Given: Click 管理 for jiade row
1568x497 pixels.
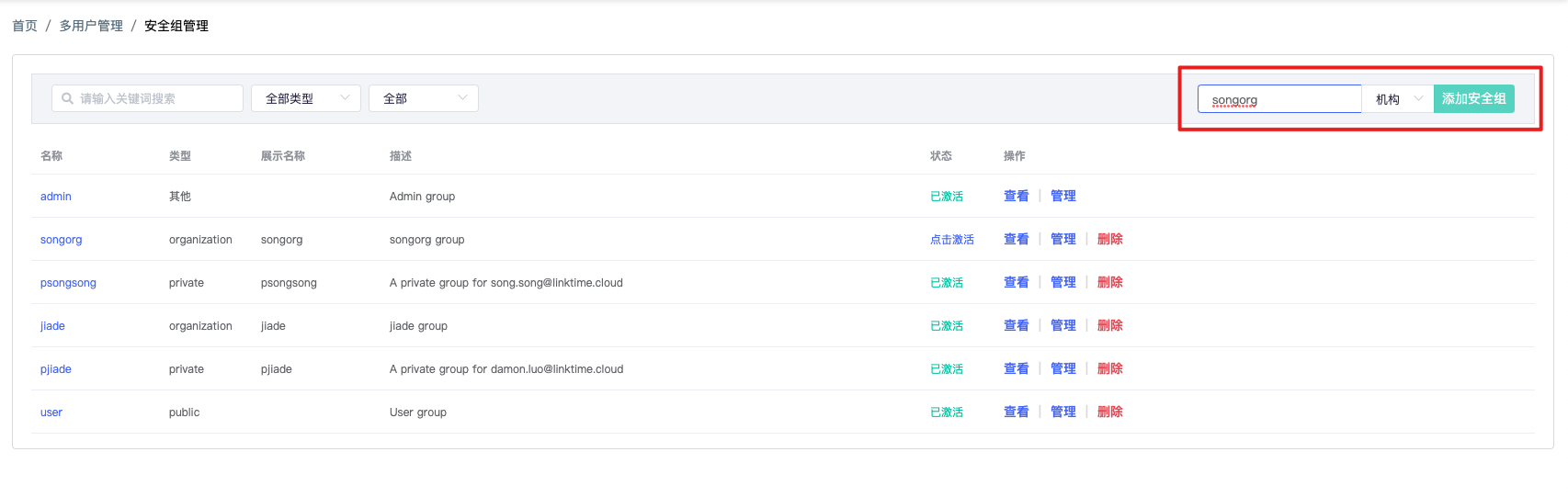Looking at the screenshot, I should pyautogui.click(x=1063, y=325).
